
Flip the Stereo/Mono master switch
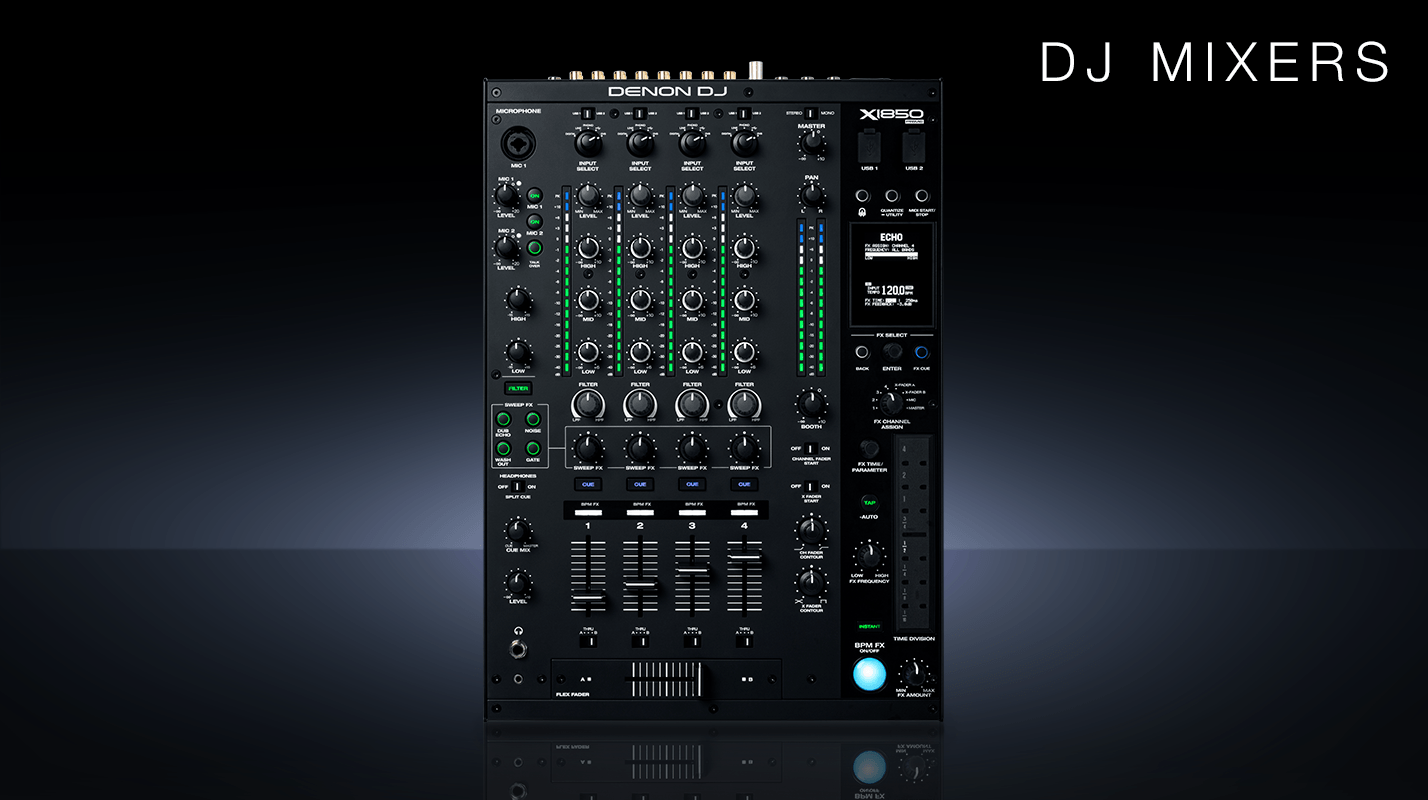[x=811, y=114]
